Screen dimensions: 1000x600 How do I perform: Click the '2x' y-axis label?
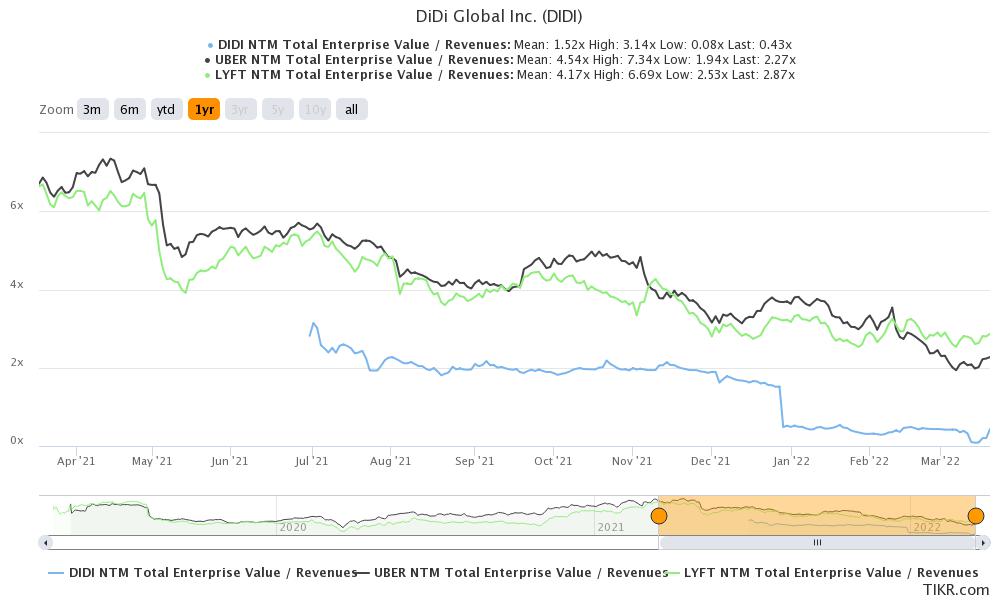[17, 362]
